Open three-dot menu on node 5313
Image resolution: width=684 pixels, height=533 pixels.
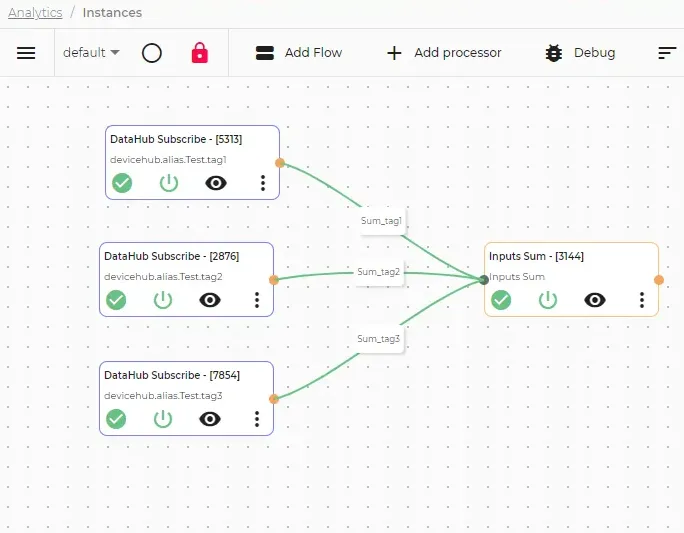coord(263,183)
